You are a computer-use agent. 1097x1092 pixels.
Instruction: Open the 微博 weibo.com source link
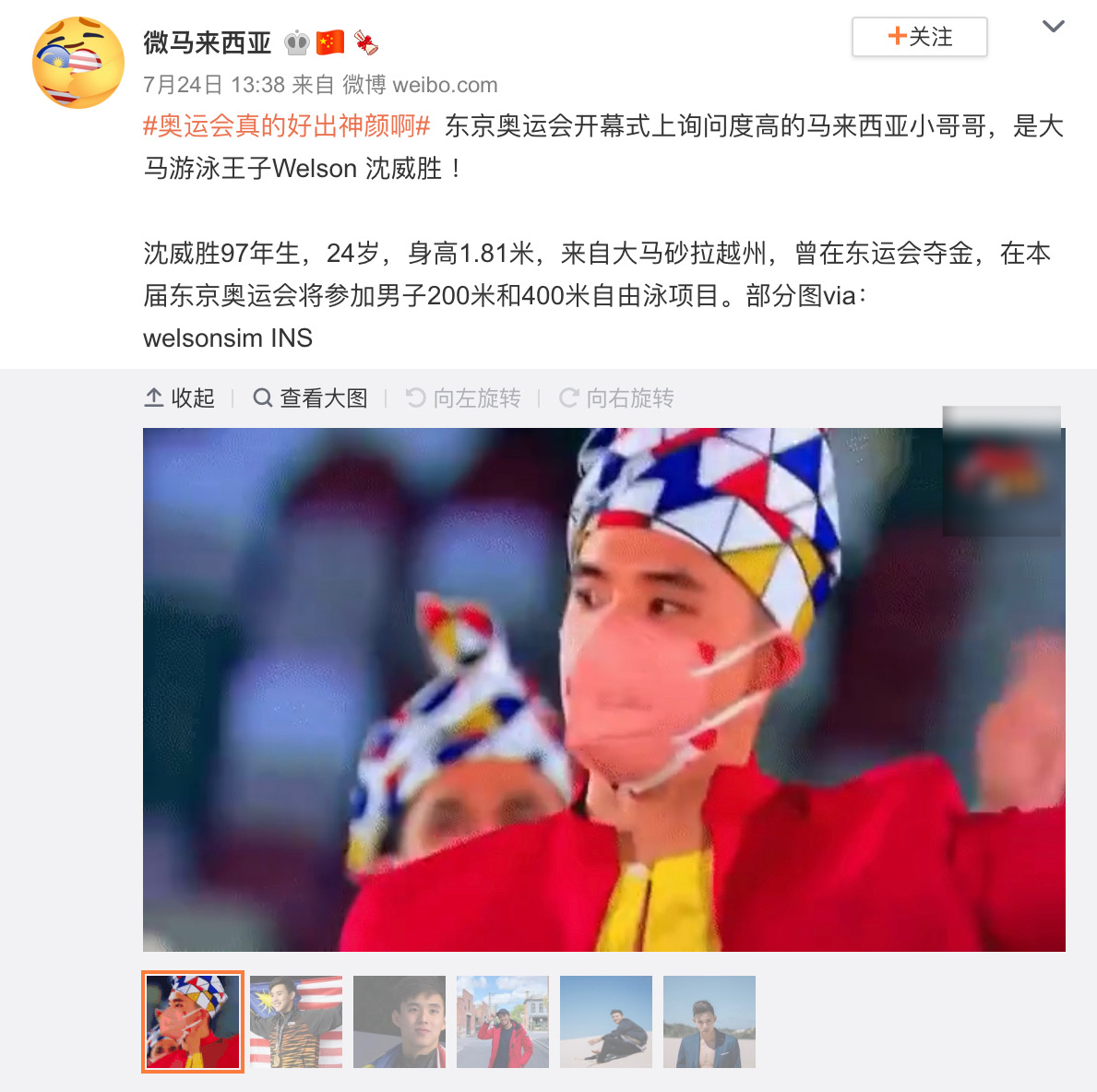420,85
